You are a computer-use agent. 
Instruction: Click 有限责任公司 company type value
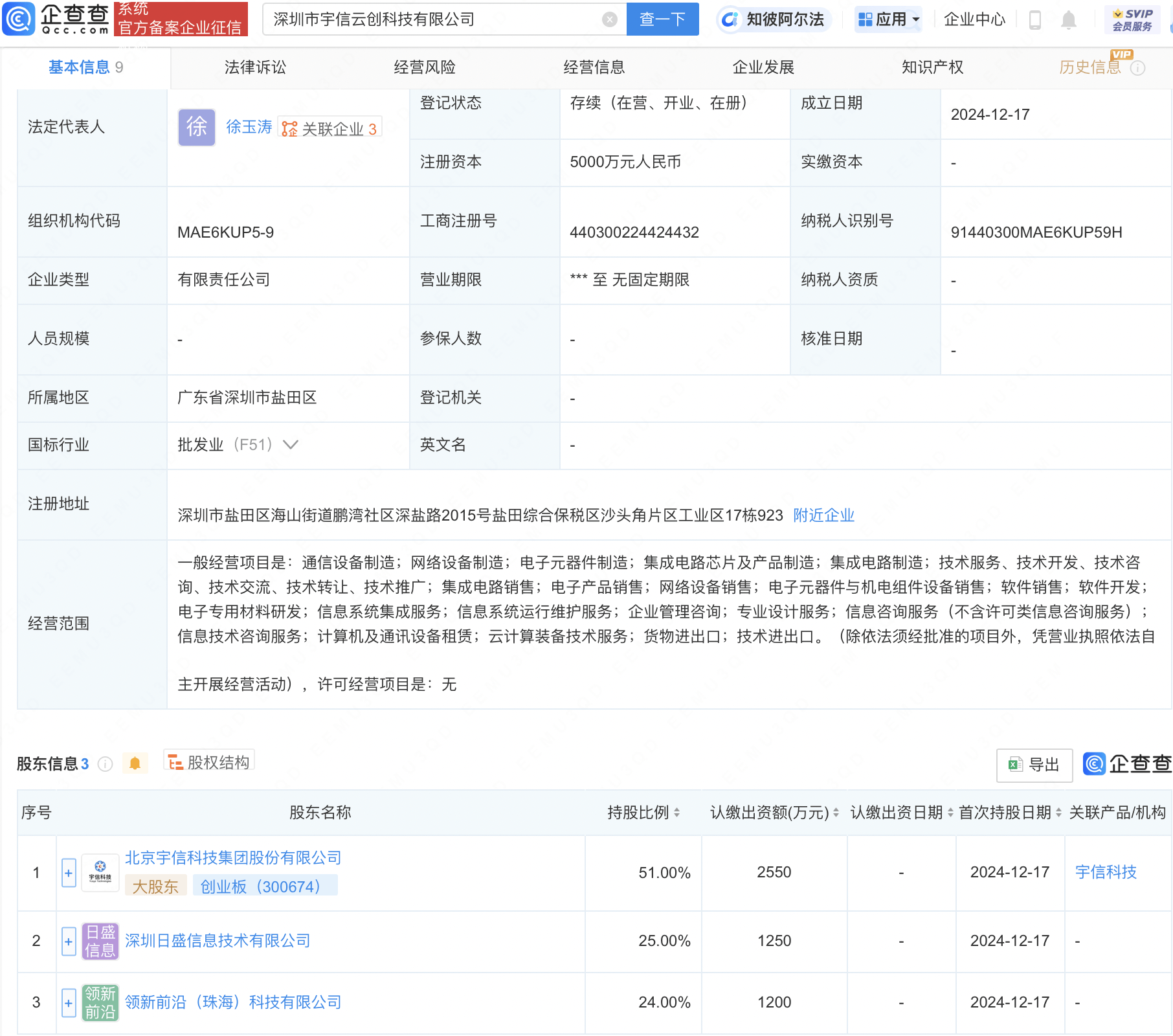(x=224, y=280)
